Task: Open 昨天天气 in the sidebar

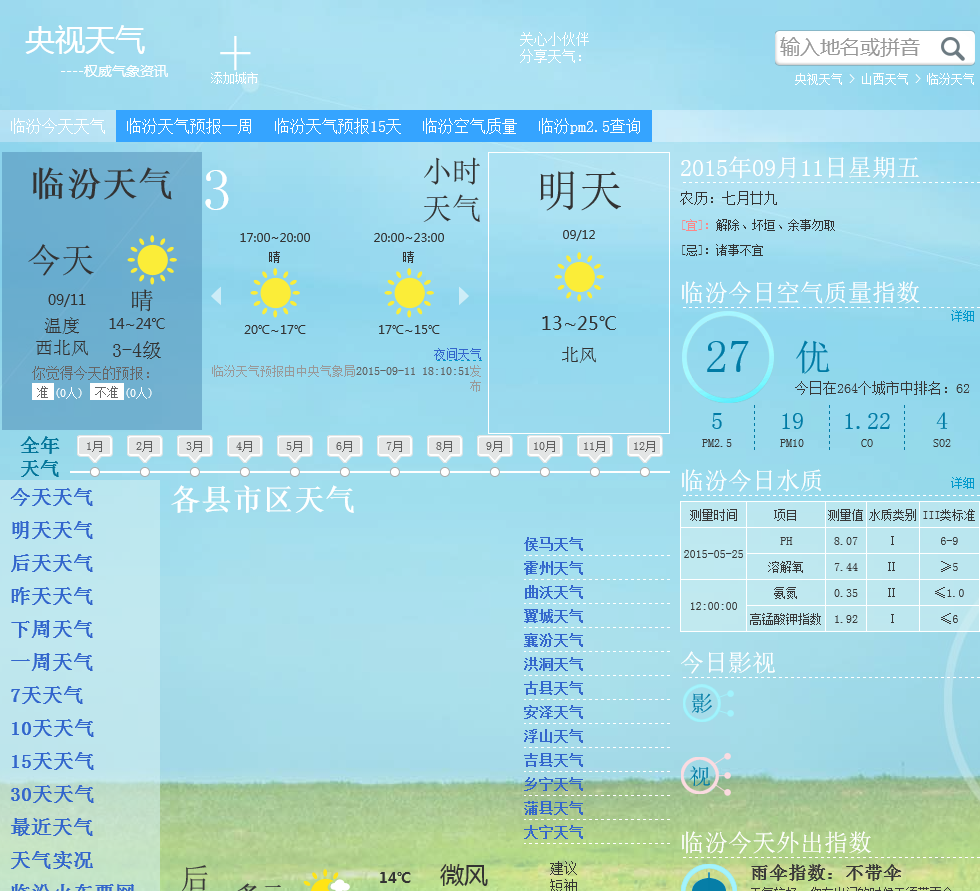Action: click(52, 596)
